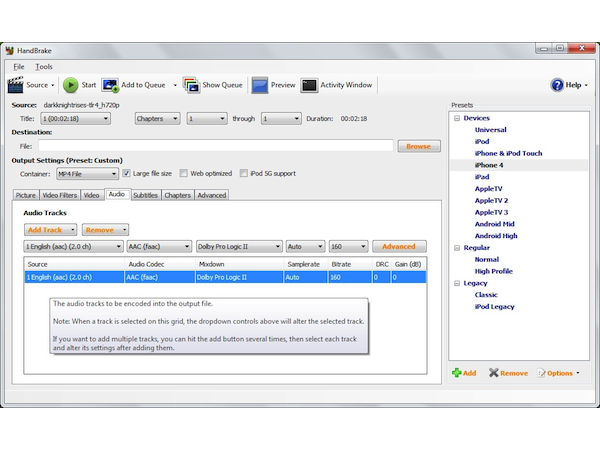
Task: Open the Activity Window icon
Action: coord(309,85)
